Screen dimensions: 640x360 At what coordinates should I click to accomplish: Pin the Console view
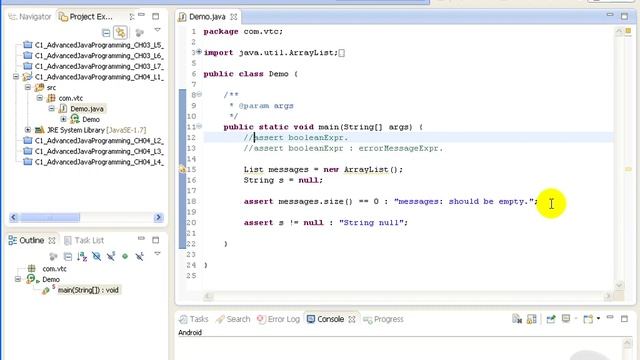(x=551, y=319)
